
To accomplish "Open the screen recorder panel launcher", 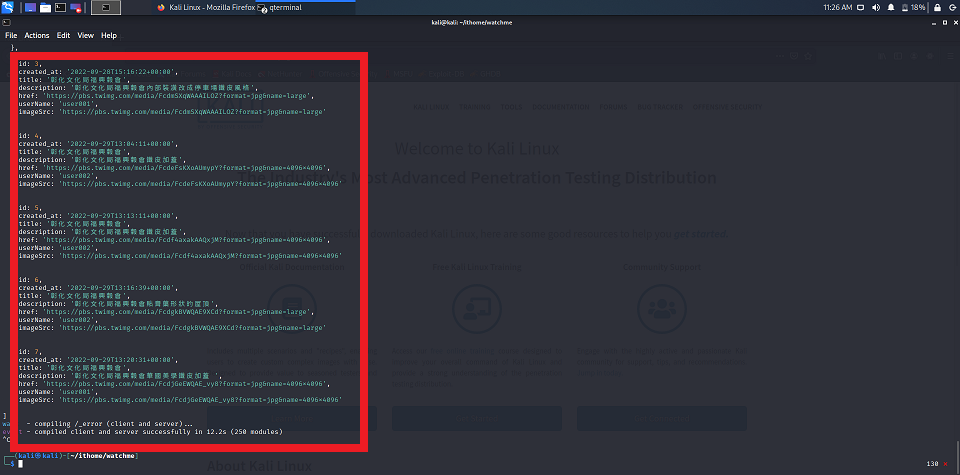I will click(x=76, y=7).
